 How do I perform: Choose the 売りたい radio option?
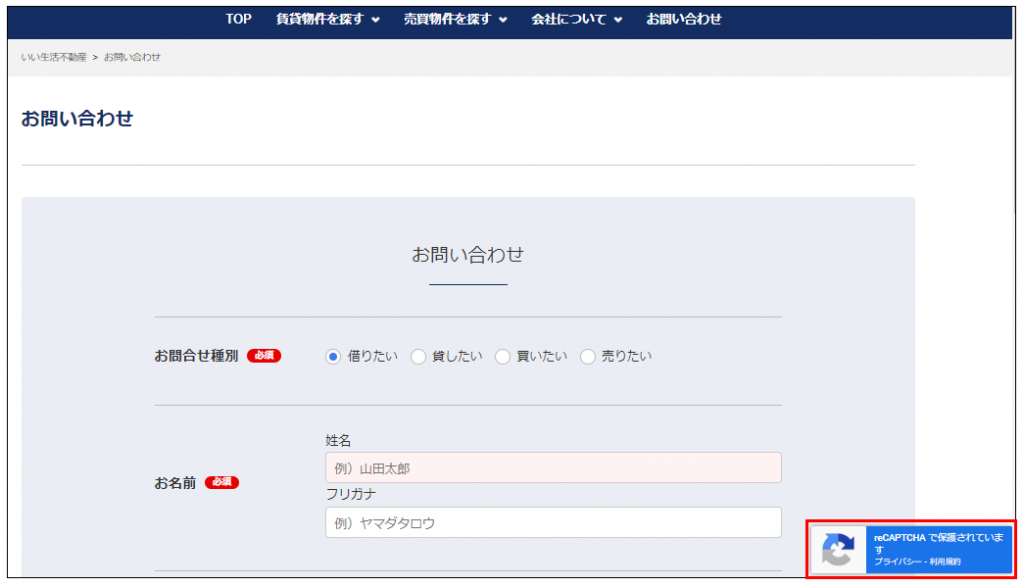(588, 357)
